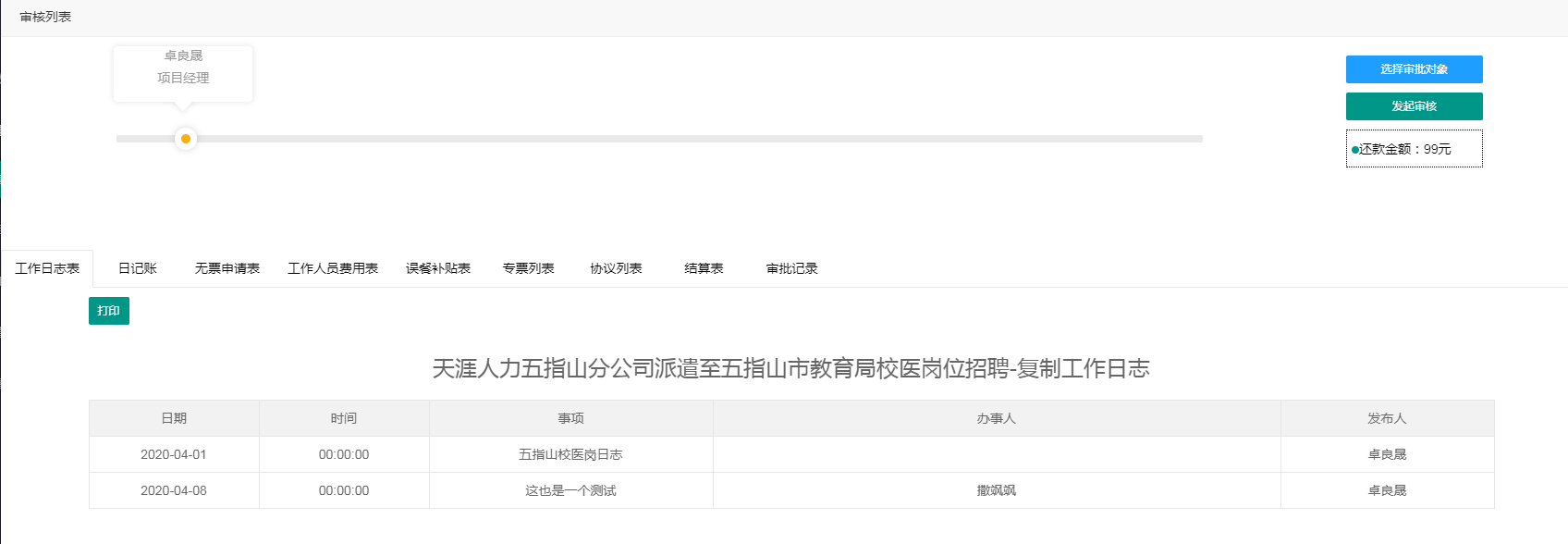Open the 协议列表 tab
Image resolution: width=1568 pixels, height=544 pixels.
click(x=616, y=268)
